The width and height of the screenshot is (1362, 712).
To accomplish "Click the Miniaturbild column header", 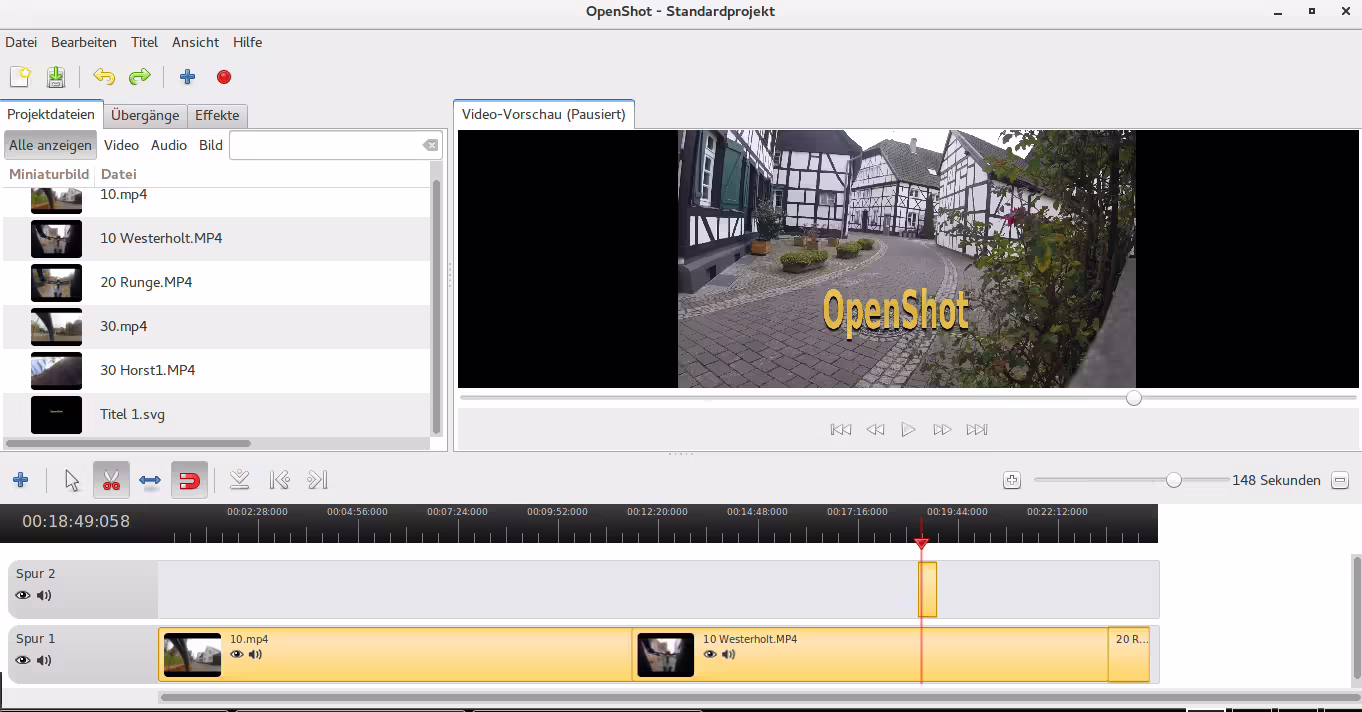I will (x=49, y=174).
